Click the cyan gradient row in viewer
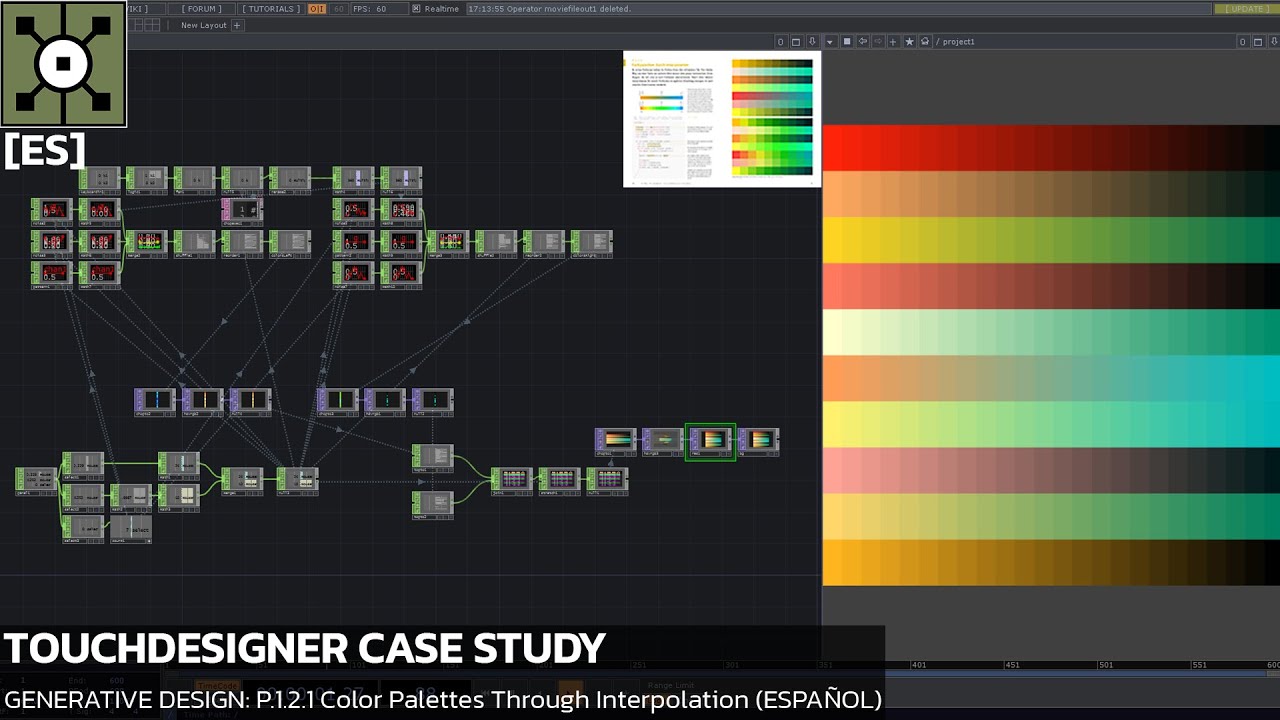This screenshot has height=720, width=1280. tap(1051, 378)
